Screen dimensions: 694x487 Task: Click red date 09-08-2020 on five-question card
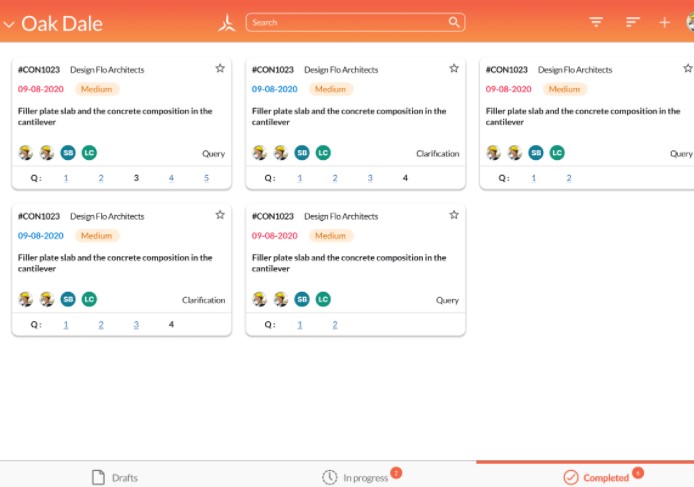pyautogui.click(x=41, y=89)
